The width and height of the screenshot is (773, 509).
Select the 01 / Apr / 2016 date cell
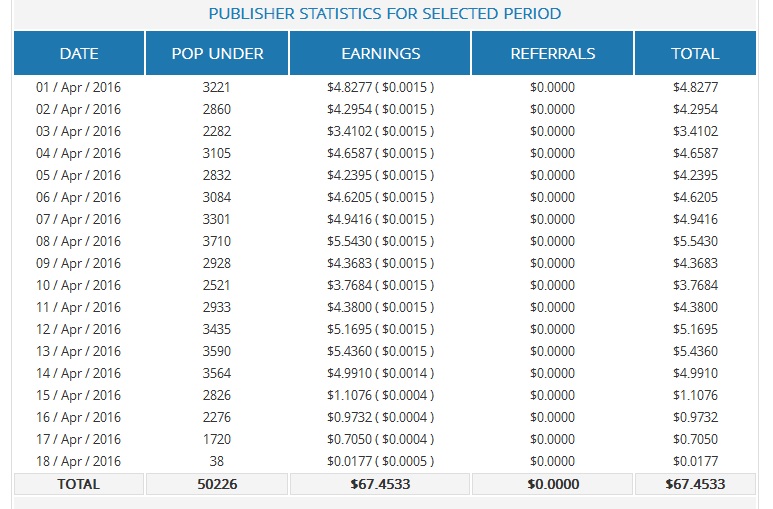coord(79,87)
